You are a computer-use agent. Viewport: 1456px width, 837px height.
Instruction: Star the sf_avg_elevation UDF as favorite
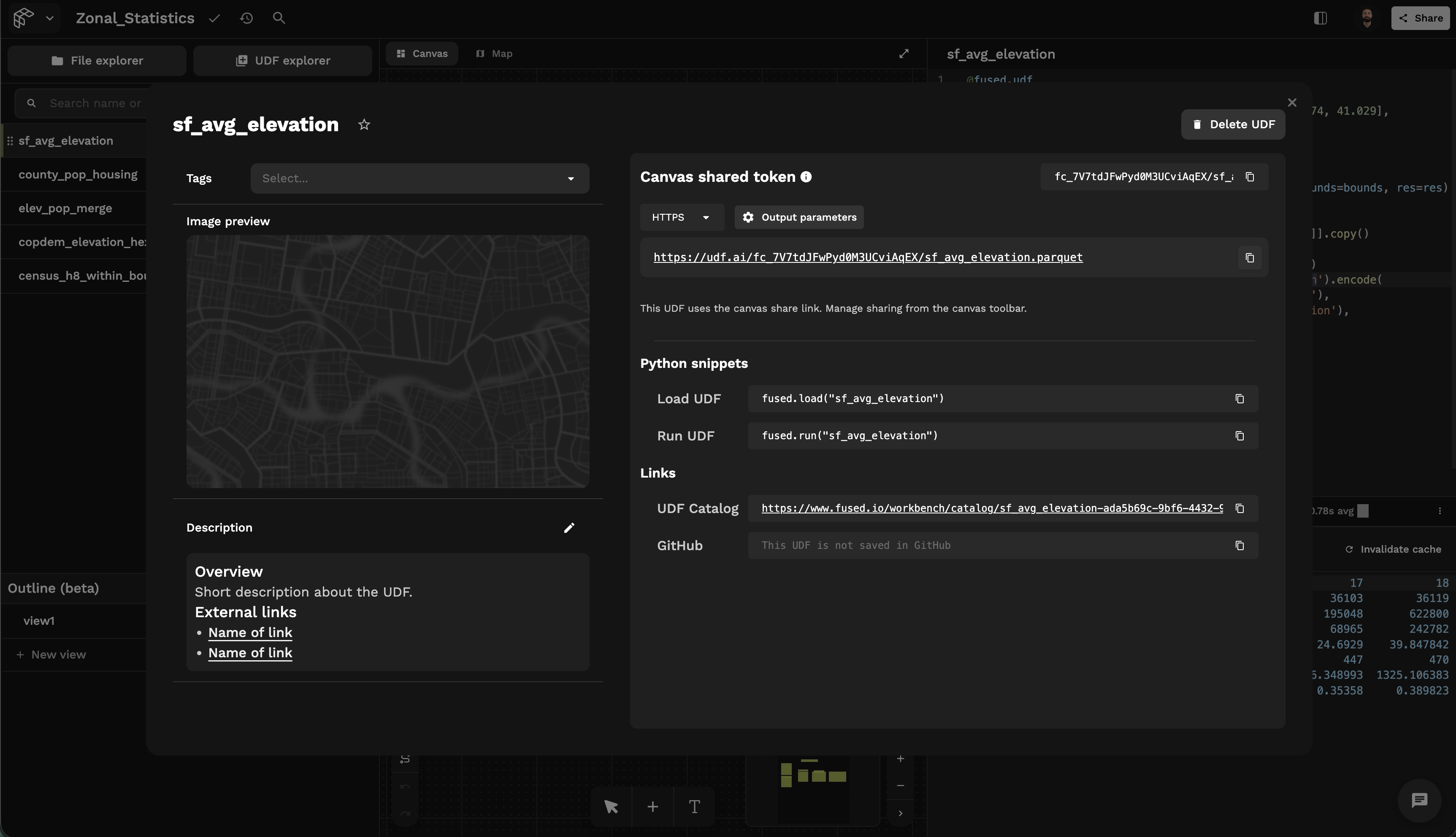[363, 124]
